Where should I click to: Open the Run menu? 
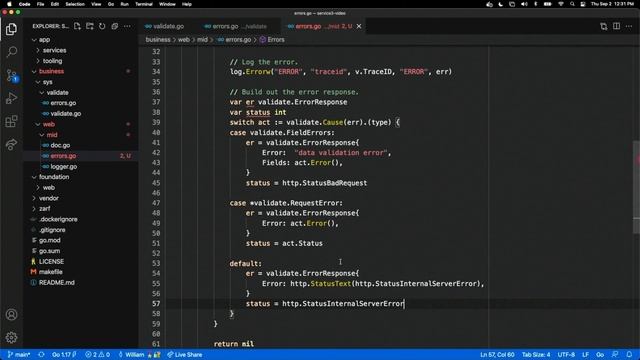pos(124,4)
